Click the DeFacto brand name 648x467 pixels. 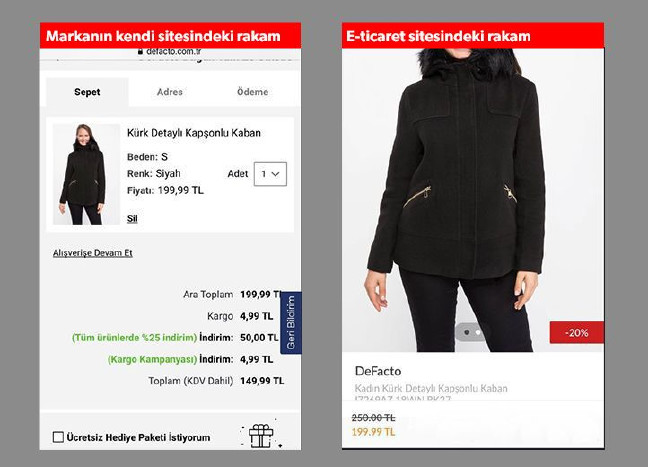tap(378, 371)
